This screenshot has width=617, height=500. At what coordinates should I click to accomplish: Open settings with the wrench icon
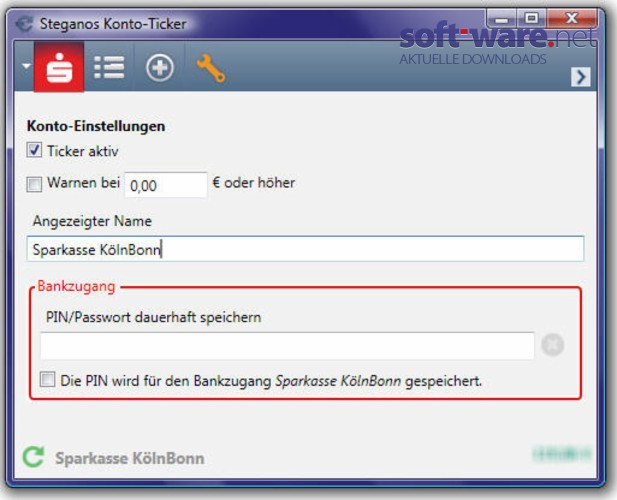point(211,68)
